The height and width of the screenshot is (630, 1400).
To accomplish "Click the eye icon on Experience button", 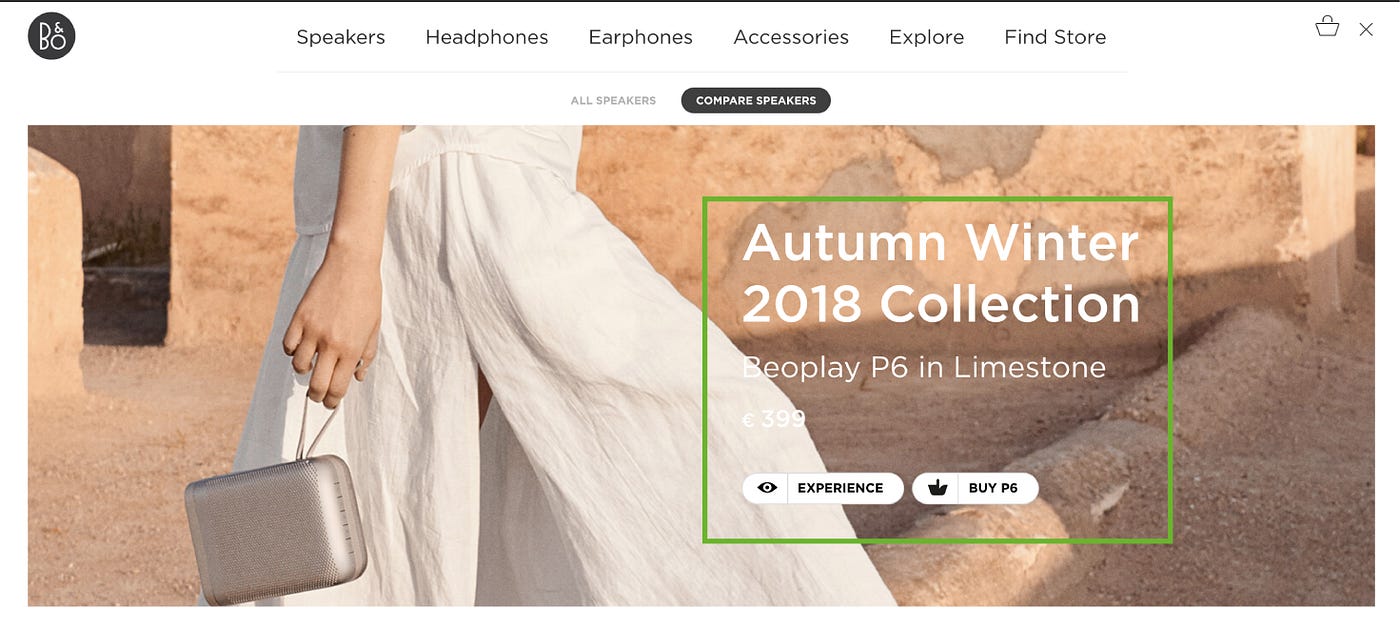I will pyautogui.click(x=767, y=488).
